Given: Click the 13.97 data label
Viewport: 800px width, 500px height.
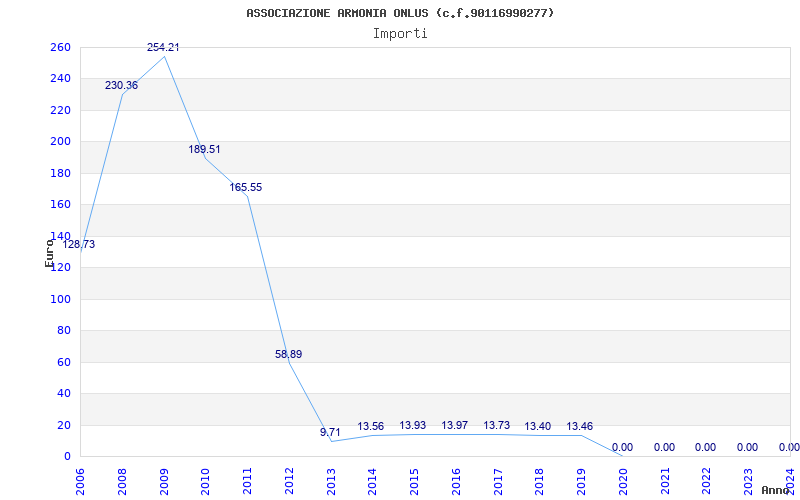Looking at the screenshot, I should pos(454,426).
